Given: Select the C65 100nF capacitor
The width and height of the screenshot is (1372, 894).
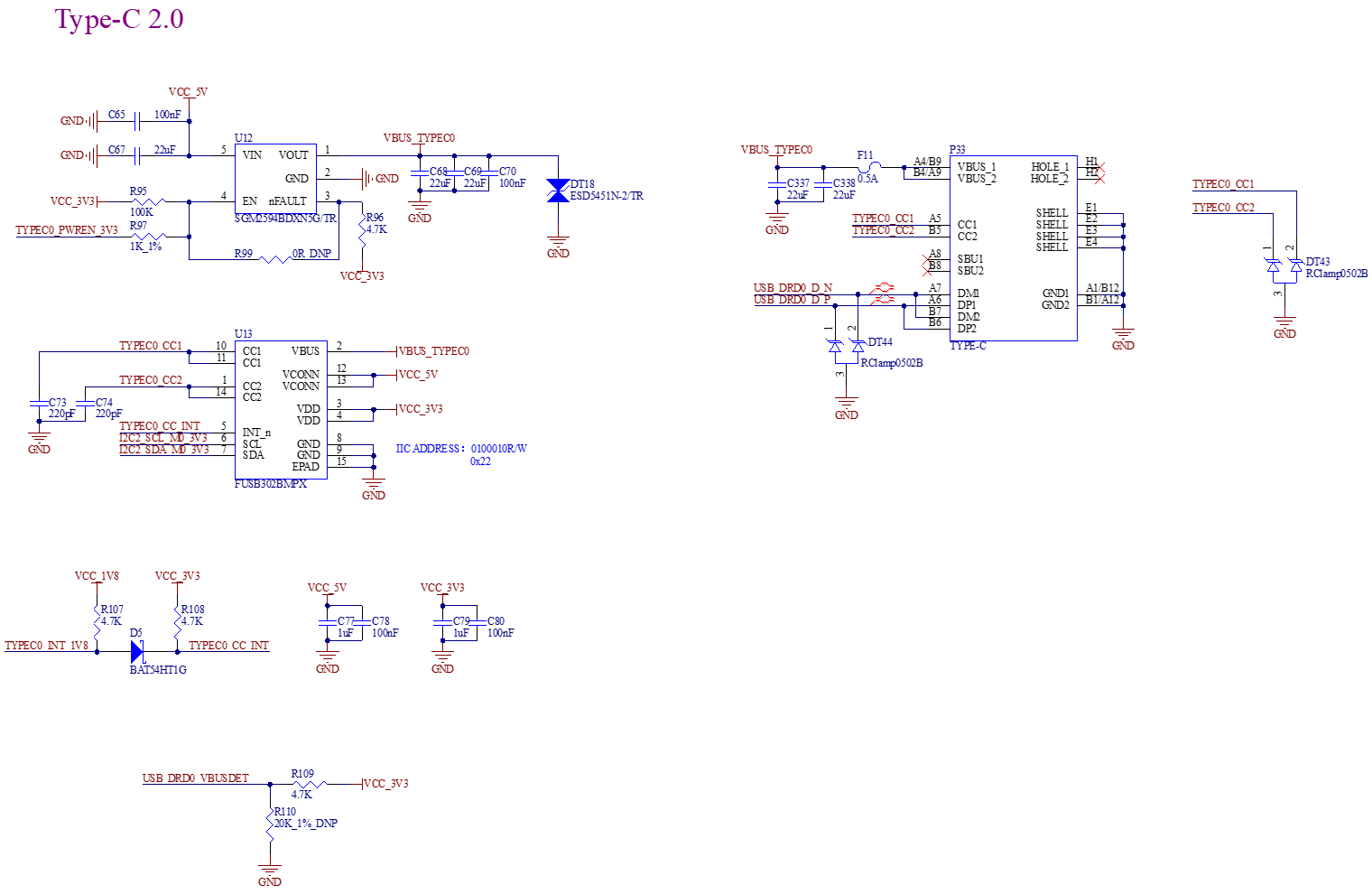Looking at the screenshot, I should pos(137,120).
